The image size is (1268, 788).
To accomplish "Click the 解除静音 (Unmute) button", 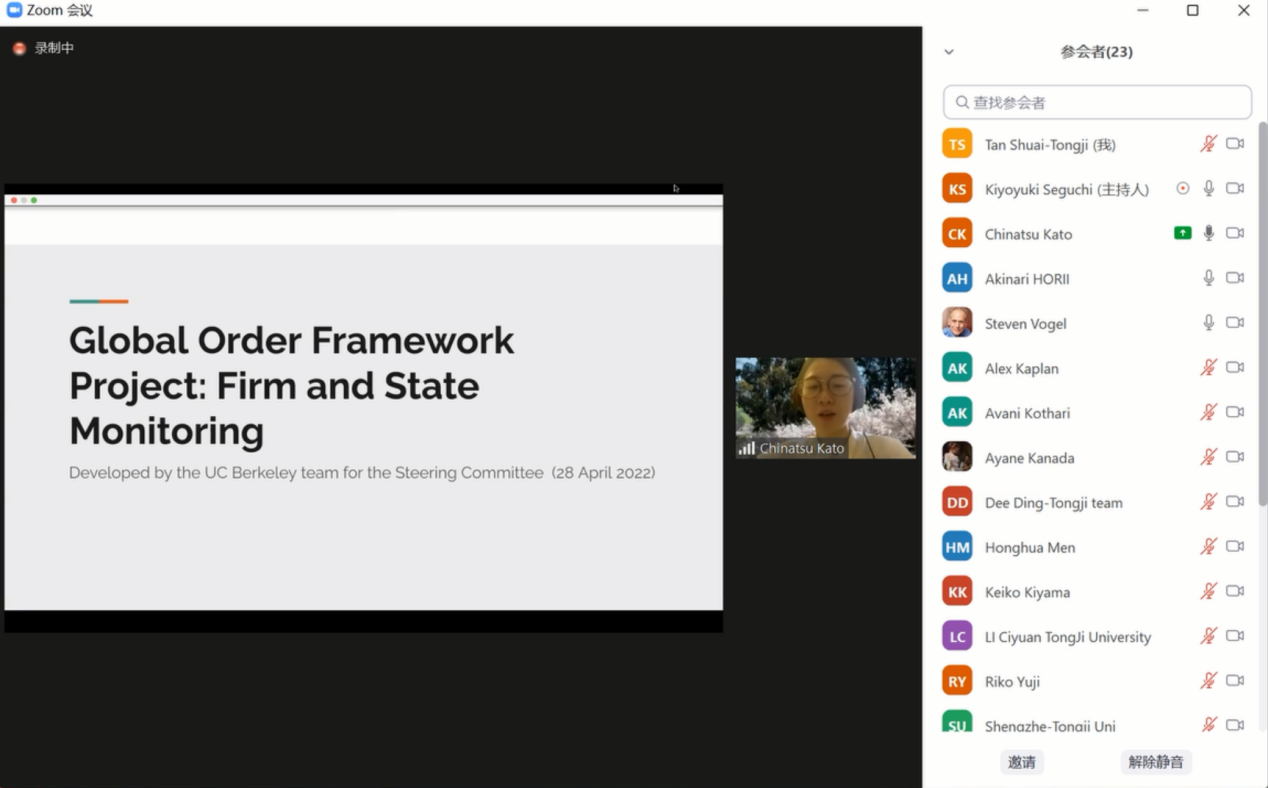I will pyautogui.click(x=1156, y=762).
